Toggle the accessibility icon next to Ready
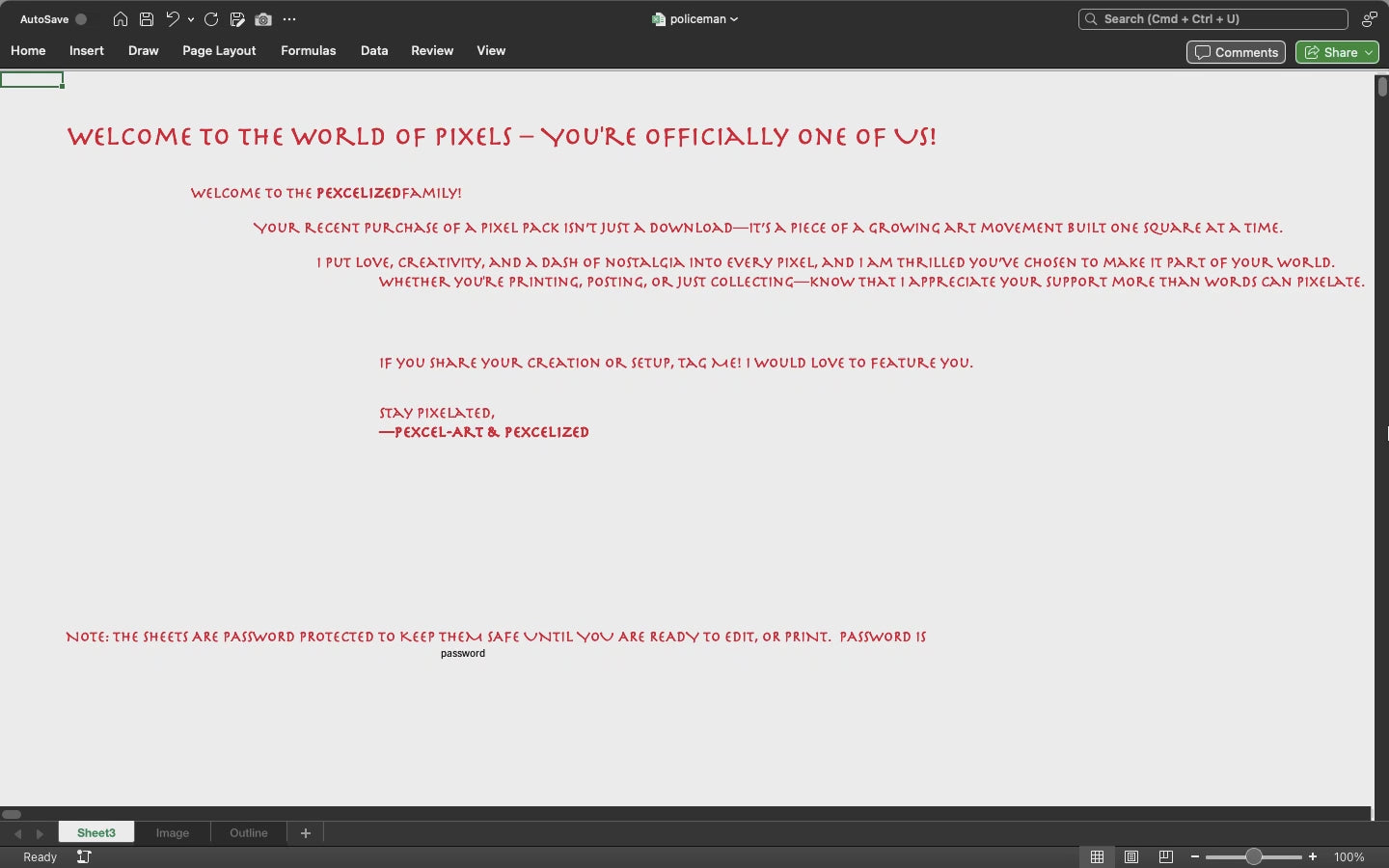 tap(84, 856)
